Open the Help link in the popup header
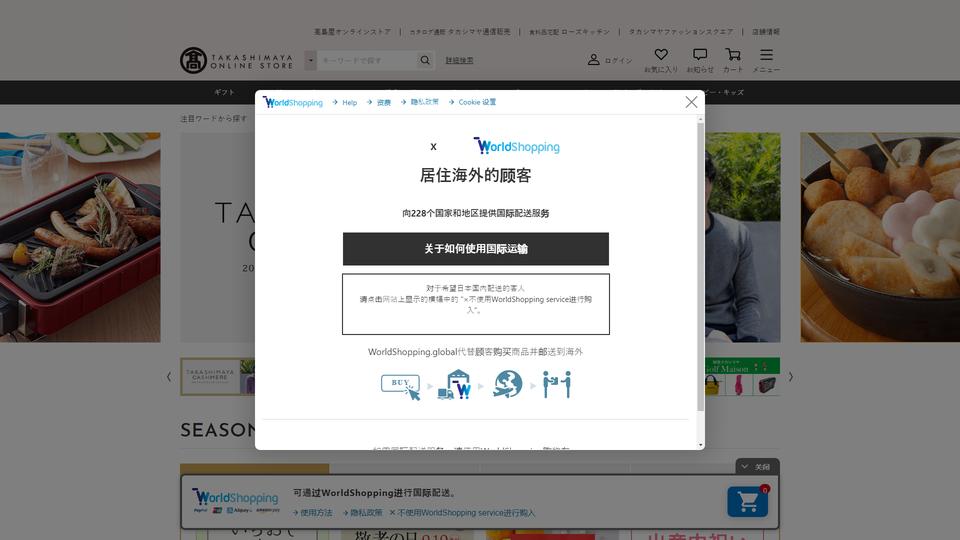Image resolution: width=960 pixels, height=540 pixels. pyautogui.click(x=349, y=103)
